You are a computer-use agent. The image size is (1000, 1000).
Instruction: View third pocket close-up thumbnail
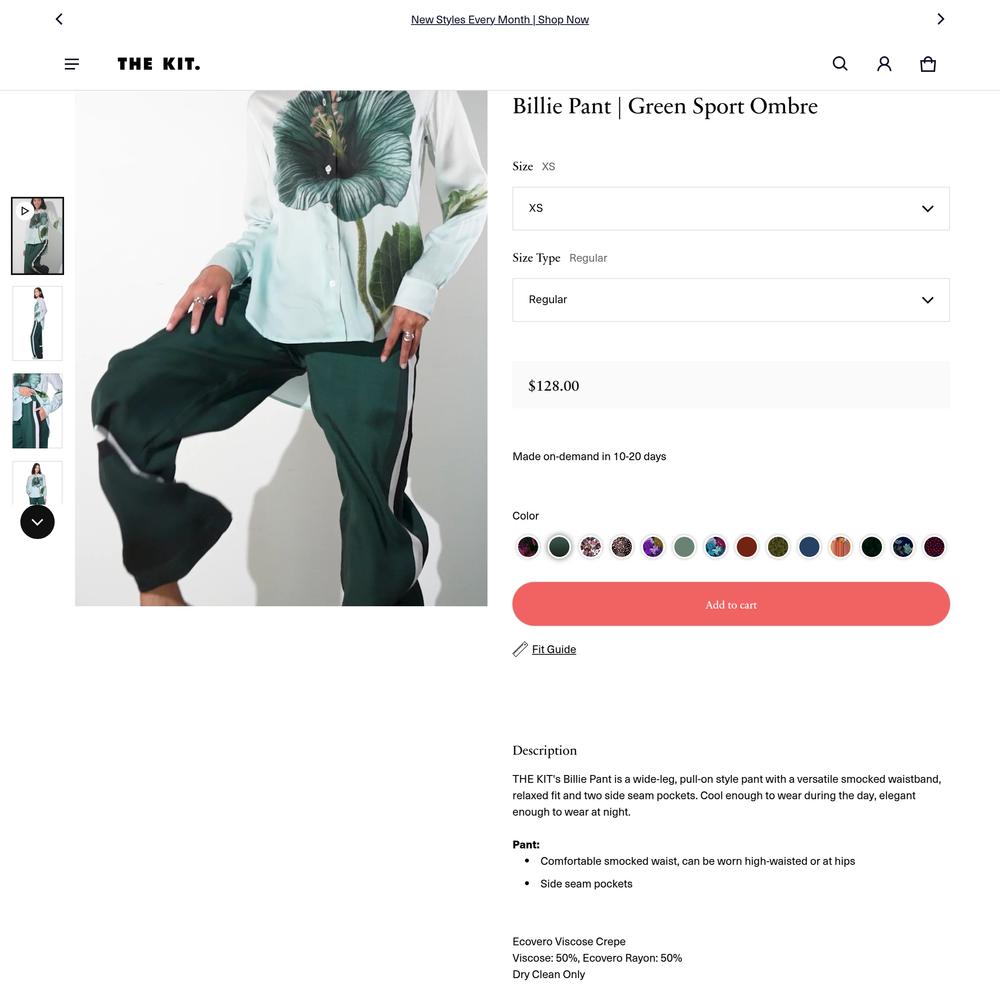point(38,411)
